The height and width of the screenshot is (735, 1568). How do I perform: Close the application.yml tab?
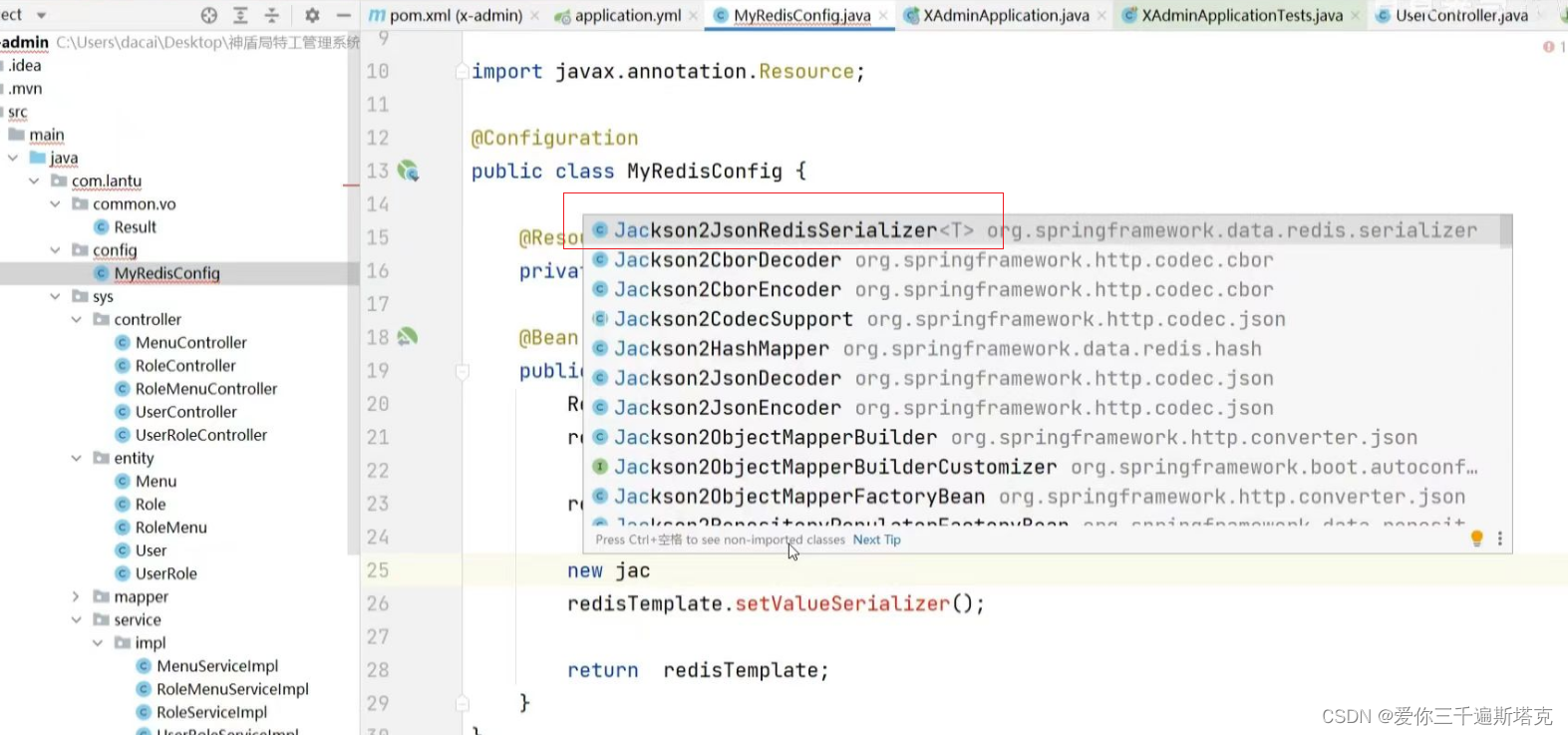click(x=693, y=16)
